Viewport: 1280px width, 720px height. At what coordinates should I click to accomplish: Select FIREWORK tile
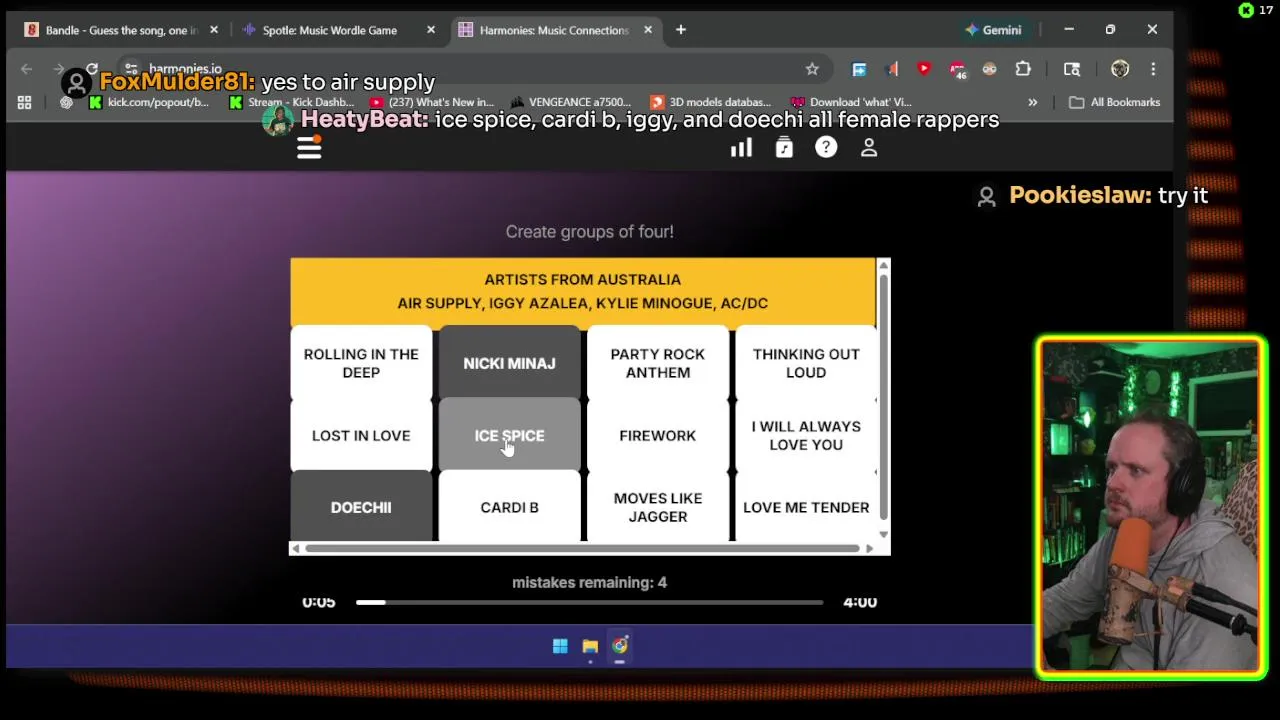pyautogui.click(x=657, y=435)
